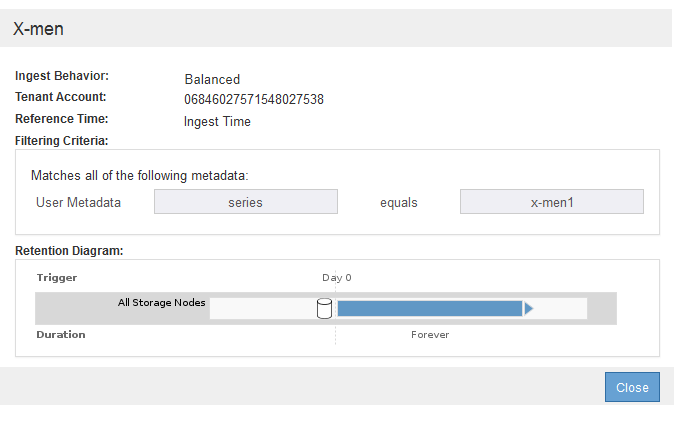Click the "series" metadata key field
Image resolution: width=674 pixels, height=438 pixels.
pyautogui.click(x=245, y=202)
